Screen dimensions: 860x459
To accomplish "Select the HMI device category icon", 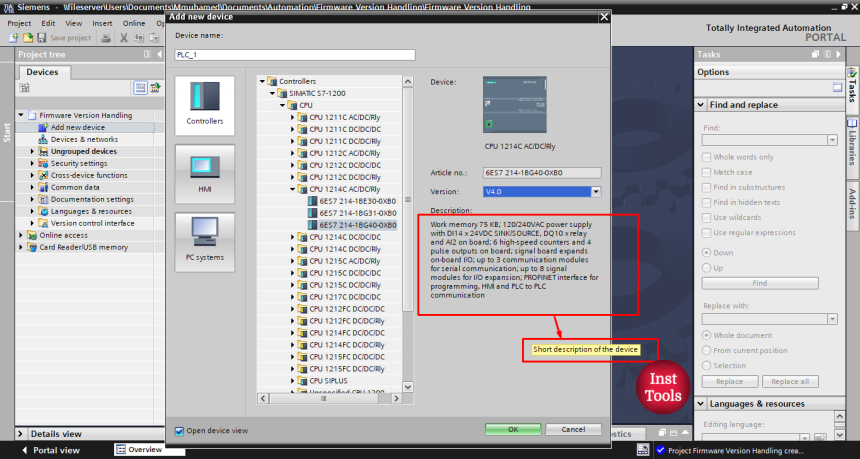I will pyautogui.click(x=205, y=174).
